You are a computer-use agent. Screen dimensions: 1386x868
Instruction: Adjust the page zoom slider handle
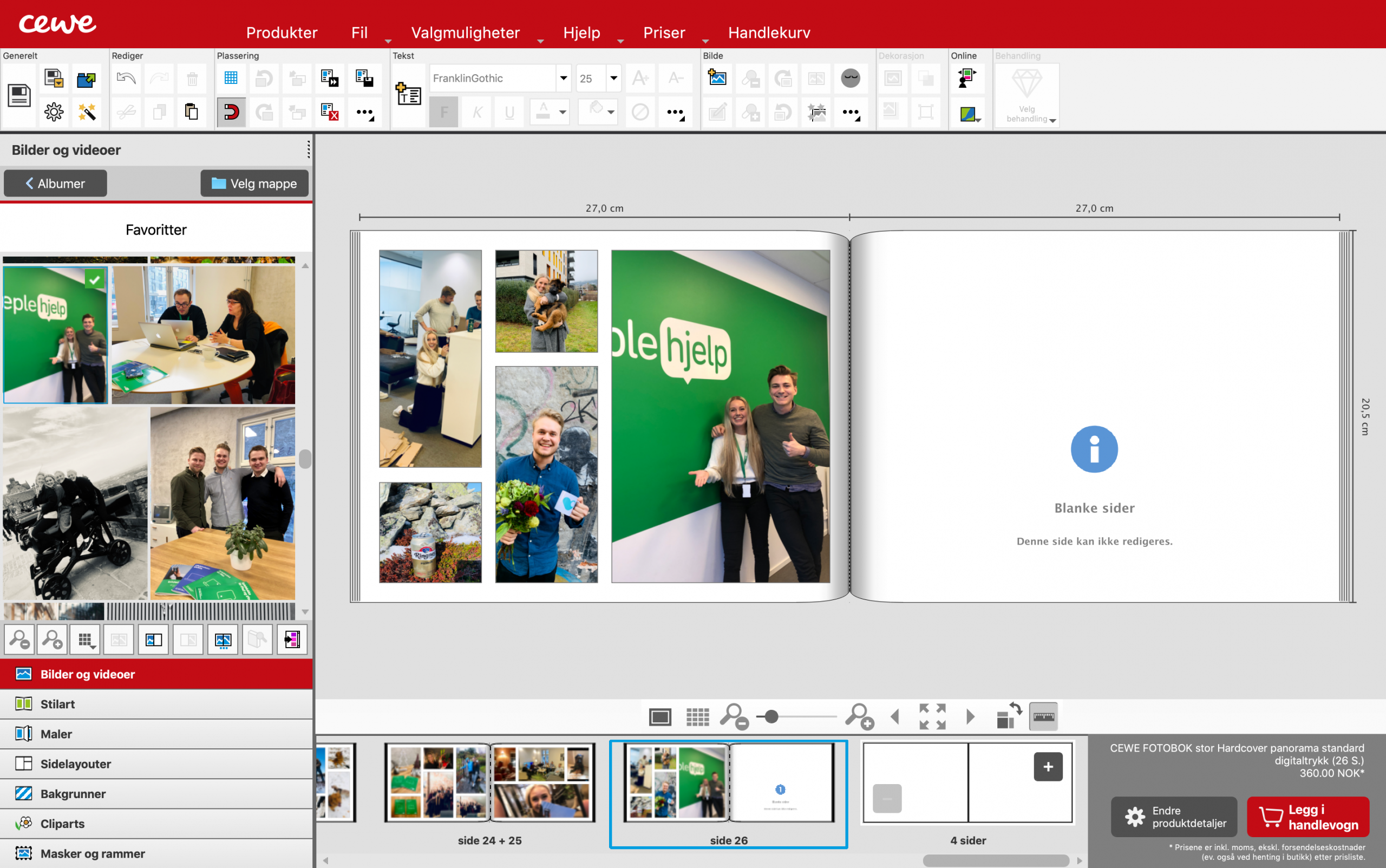772,716
